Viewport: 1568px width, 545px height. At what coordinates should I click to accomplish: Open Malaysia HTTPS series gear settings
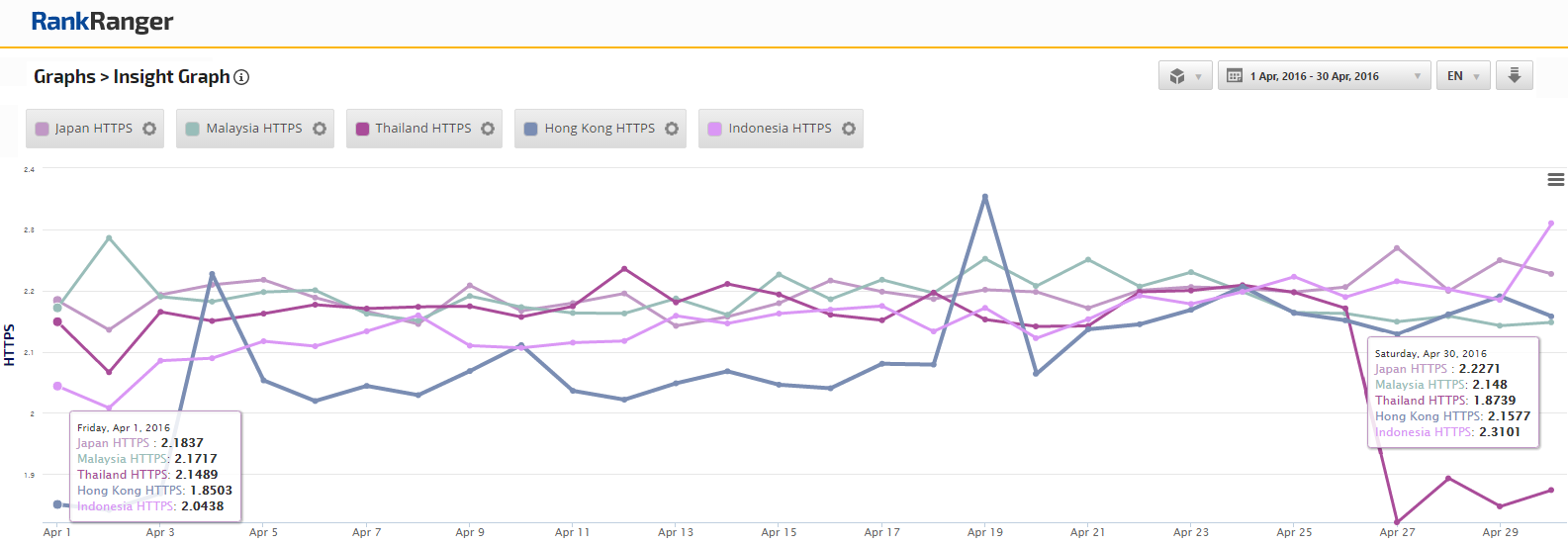320,129
